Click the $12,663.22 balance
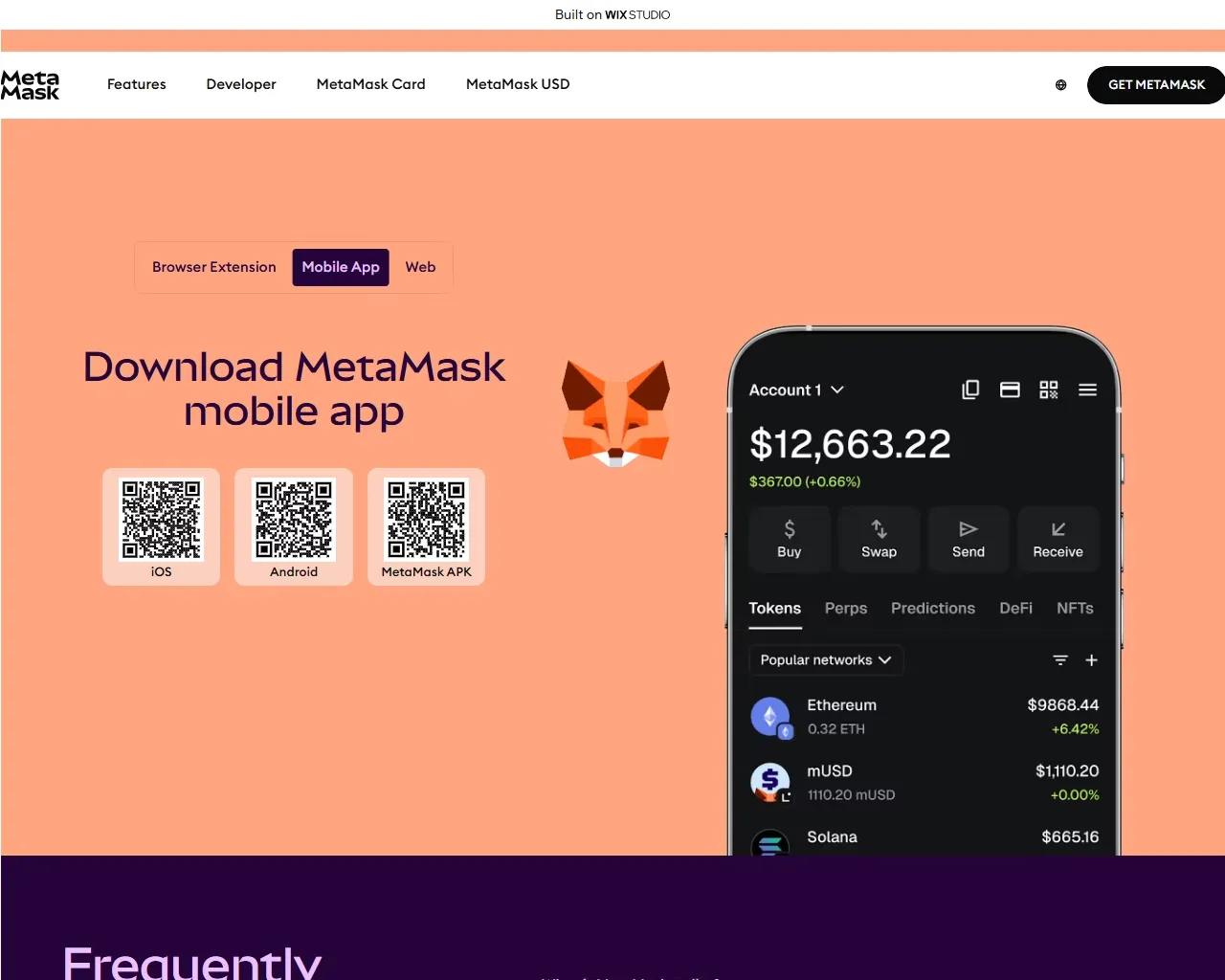 point(850,444)
